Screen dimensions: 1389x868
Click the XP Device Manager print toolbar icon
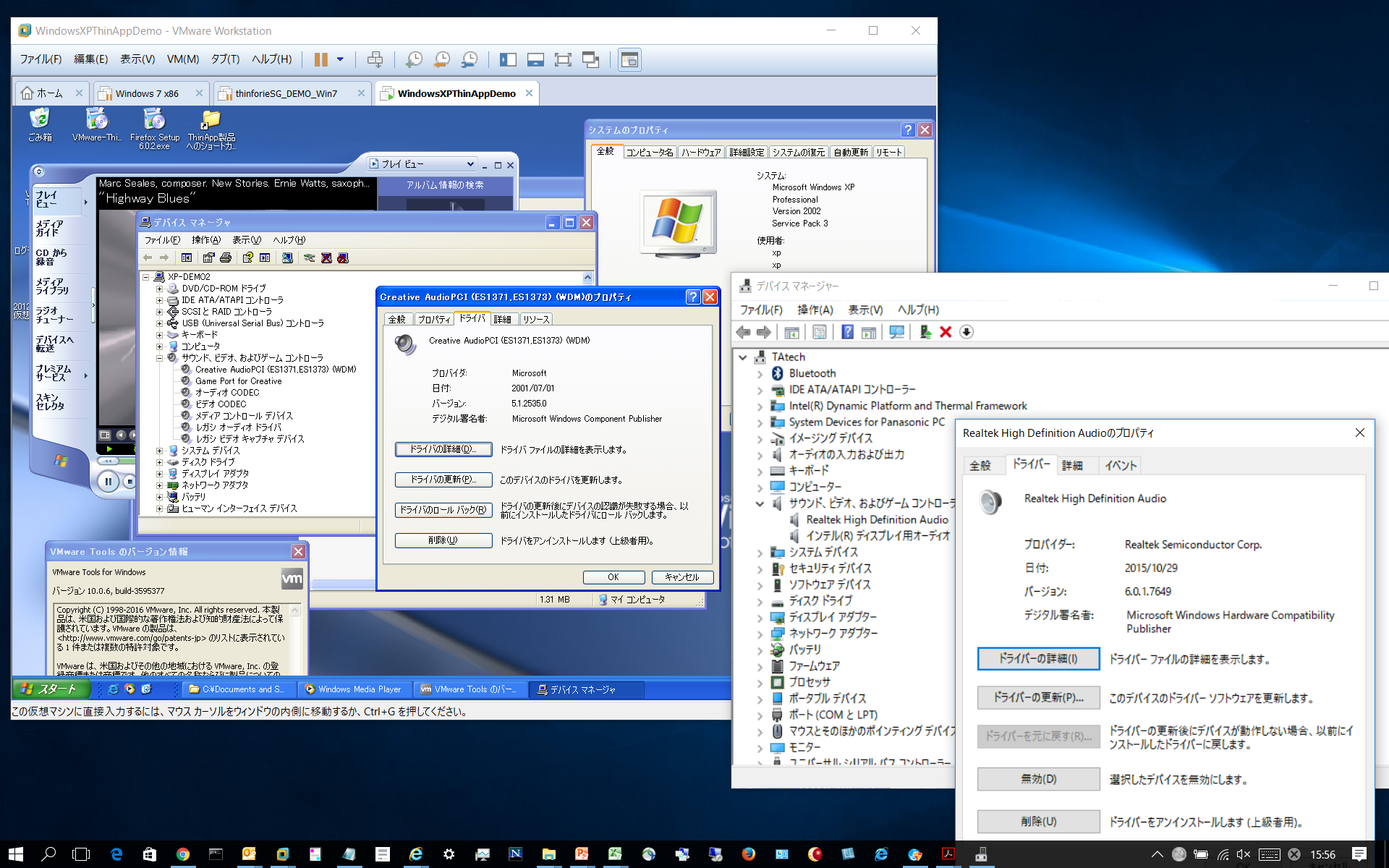[225, 258]
